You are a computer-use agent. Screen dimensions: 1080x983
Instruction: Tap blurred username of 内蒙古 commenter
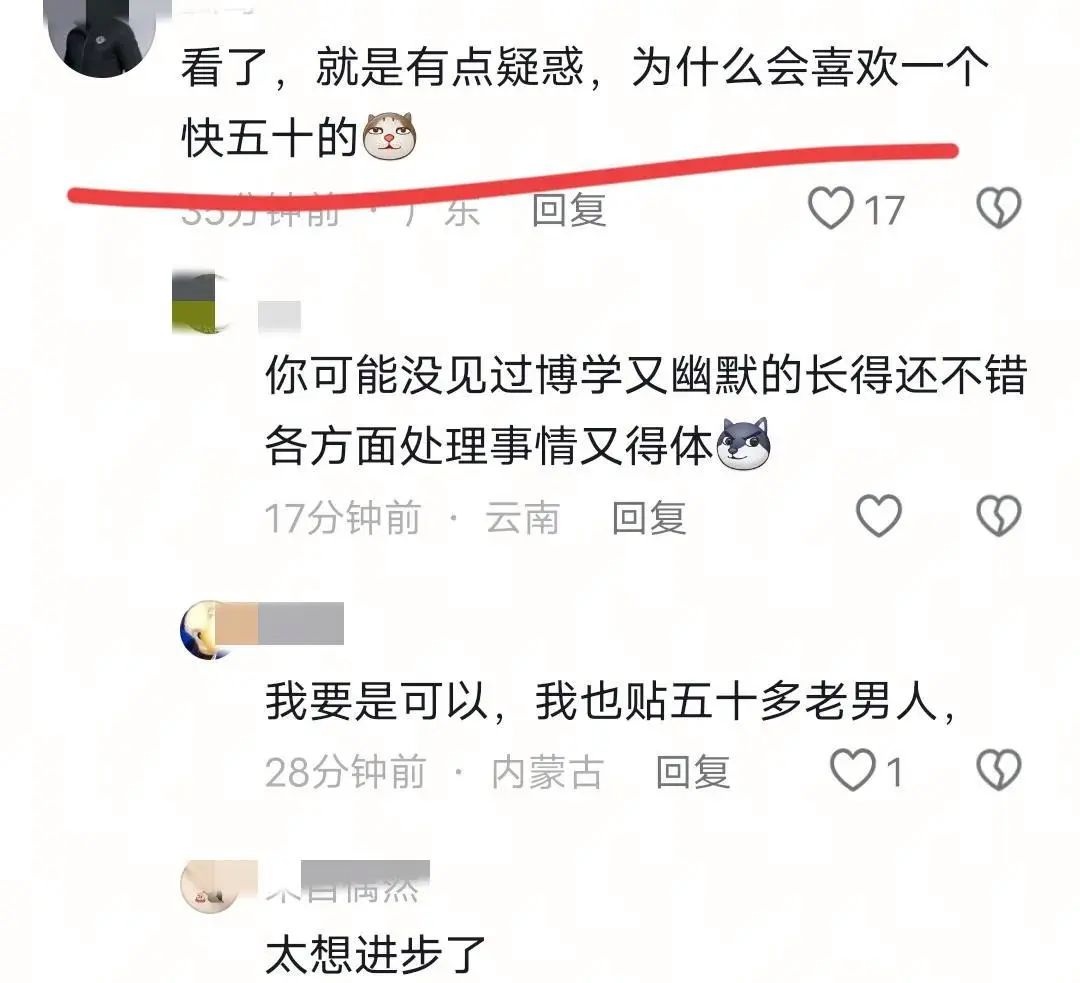pyautogui.click(x=300, y=623)
